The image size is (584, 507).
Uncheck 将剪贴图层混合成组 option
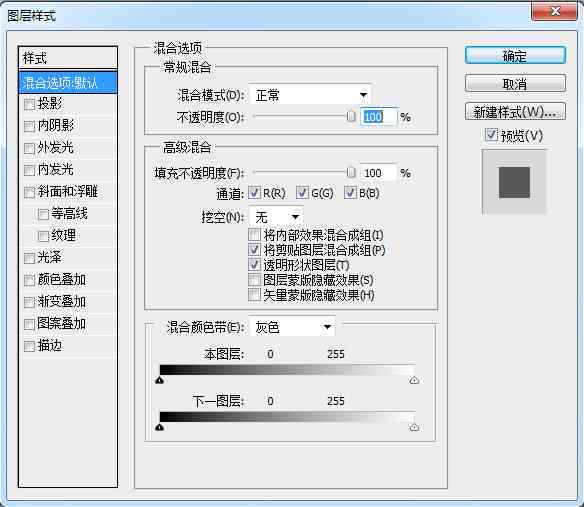pyautogui.click(x=254, y=250)
